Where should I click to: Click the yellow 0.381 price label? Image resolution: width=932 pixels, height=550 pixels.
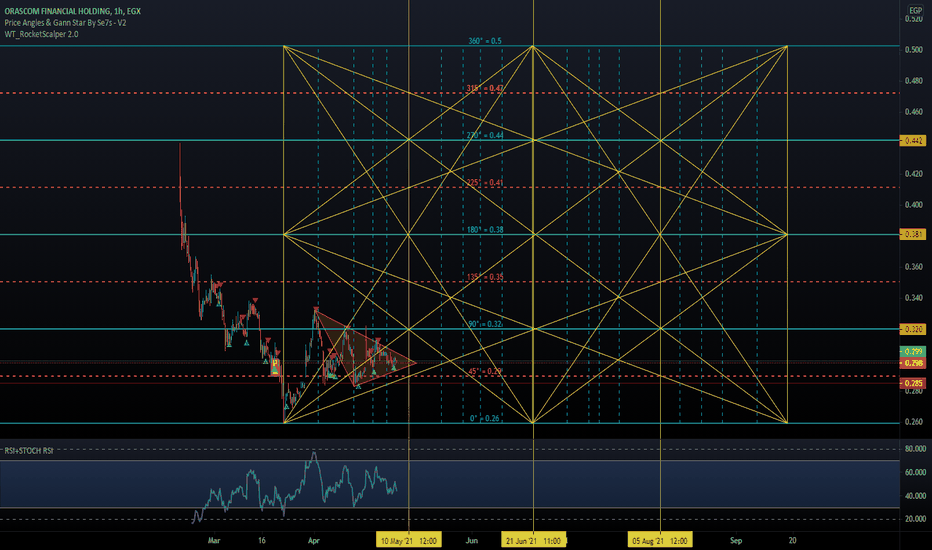[912, 234]
